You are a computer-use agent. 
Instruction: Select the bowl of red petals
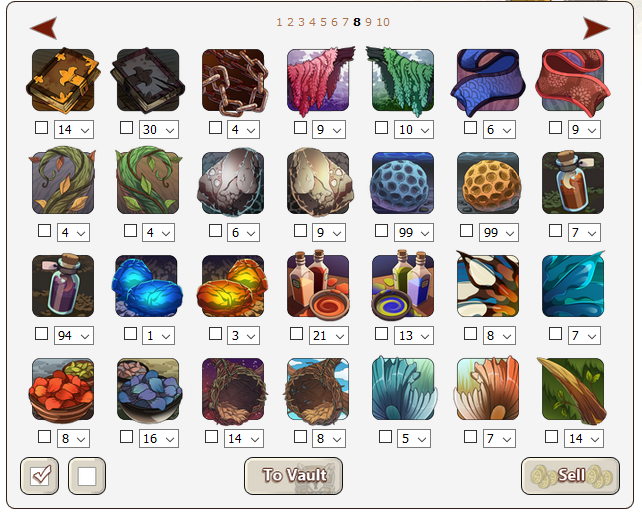62,390
